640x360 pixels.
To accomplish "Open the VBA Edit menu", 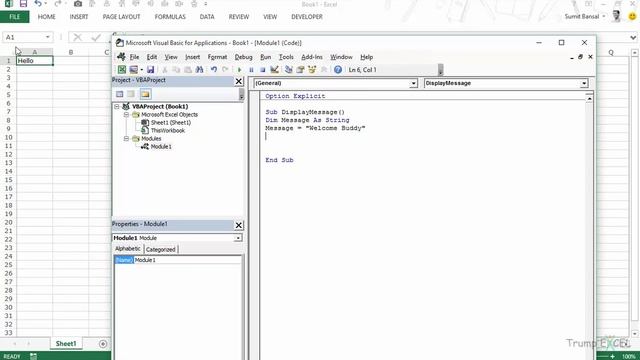I will point(152,57).
